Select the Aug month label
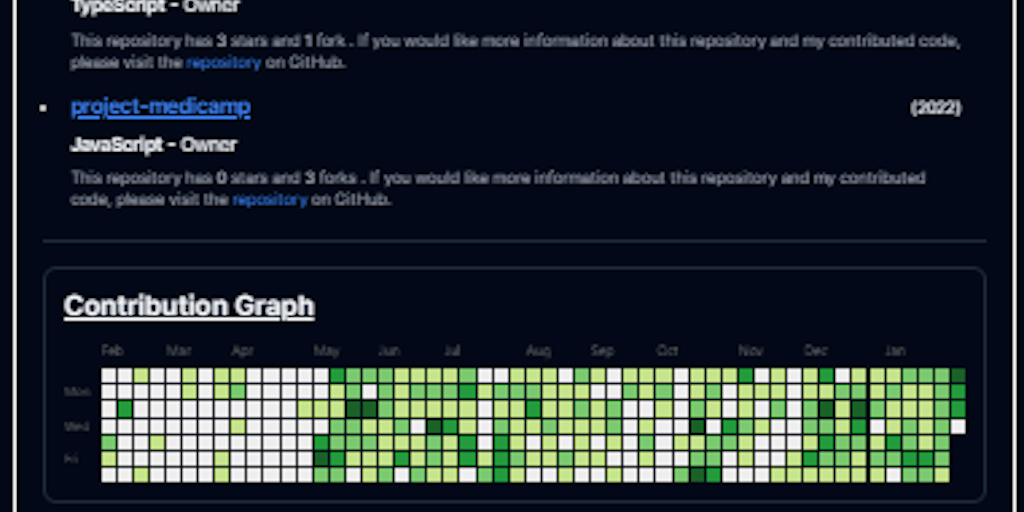 coord(538,351)
